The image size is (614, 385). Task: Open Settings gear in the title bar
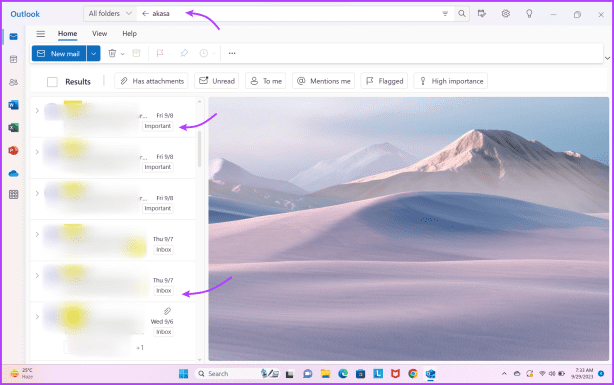pyautogui.click(x=506, y=14)
